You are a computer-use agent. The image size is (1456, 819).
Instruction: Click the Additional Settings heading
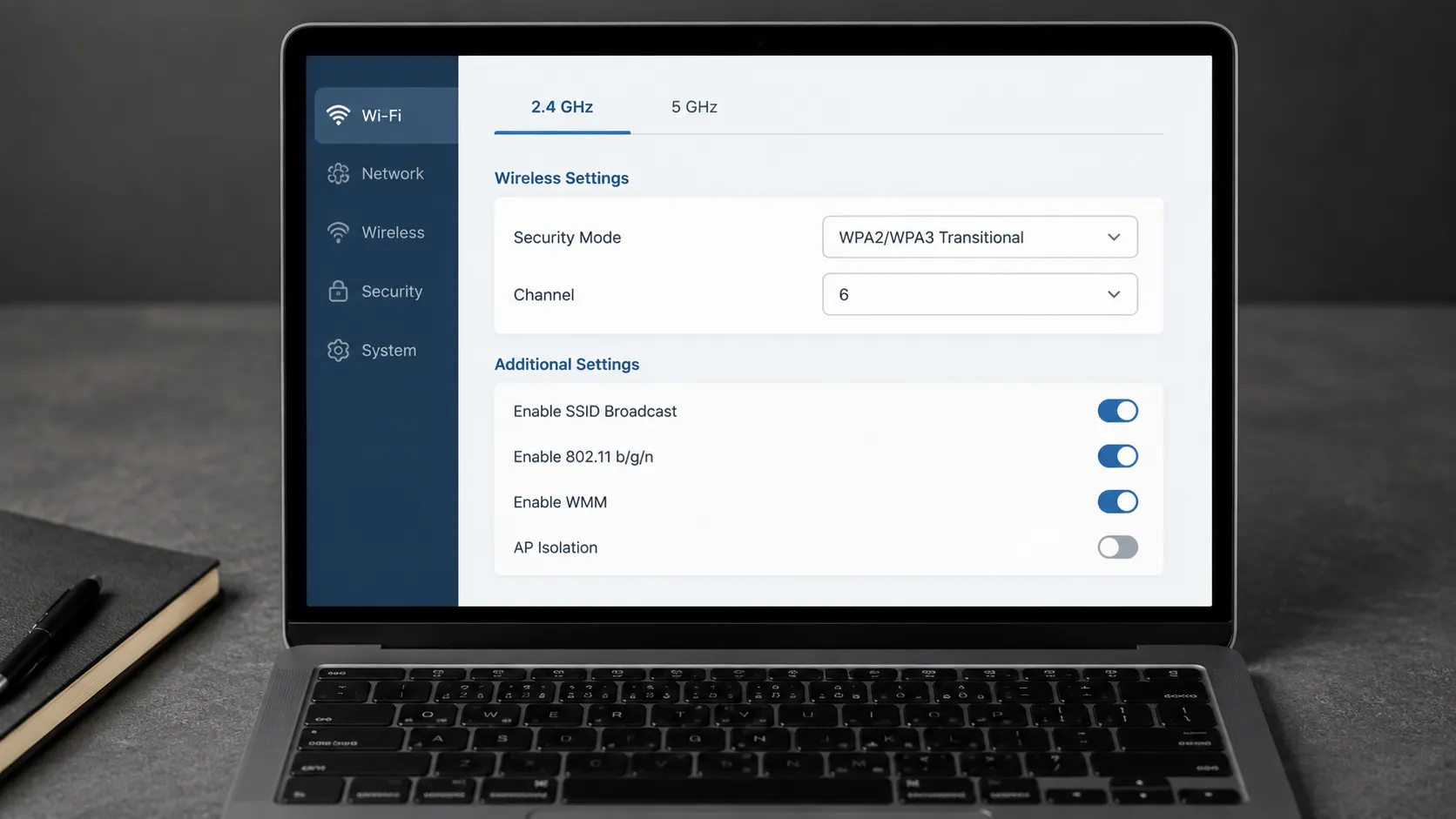click(567, 364)
